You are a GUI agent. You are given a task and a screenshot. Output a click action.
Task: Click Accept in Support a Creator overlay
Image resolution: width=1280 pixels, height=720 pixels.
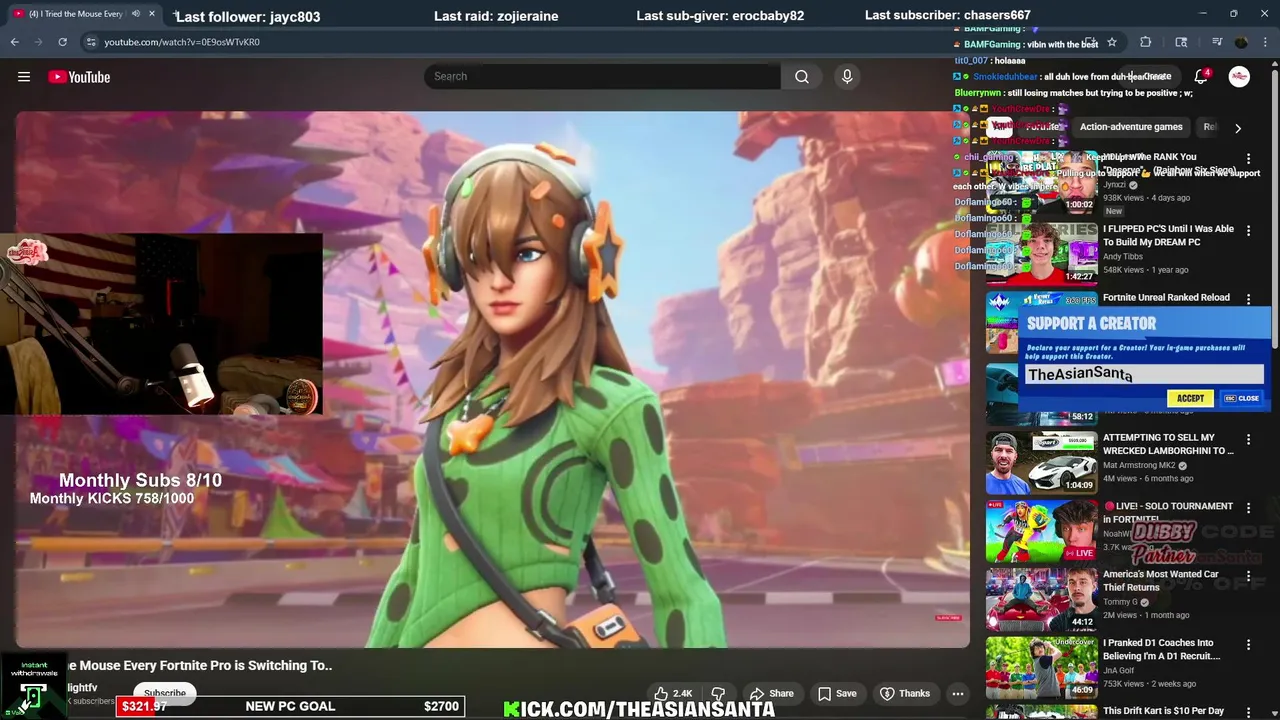[1190, 398]
